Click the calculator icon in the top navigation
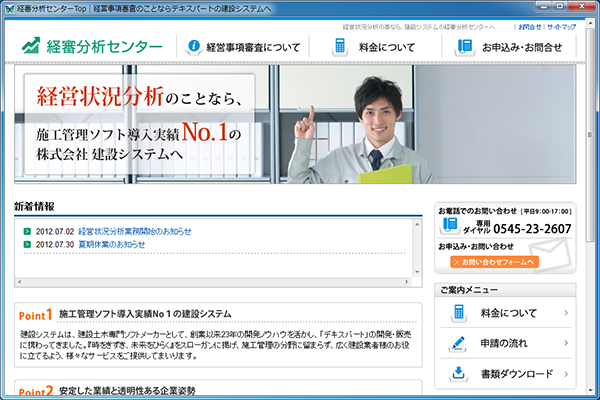This screenshot has width=600, height=400. point(341,46)
